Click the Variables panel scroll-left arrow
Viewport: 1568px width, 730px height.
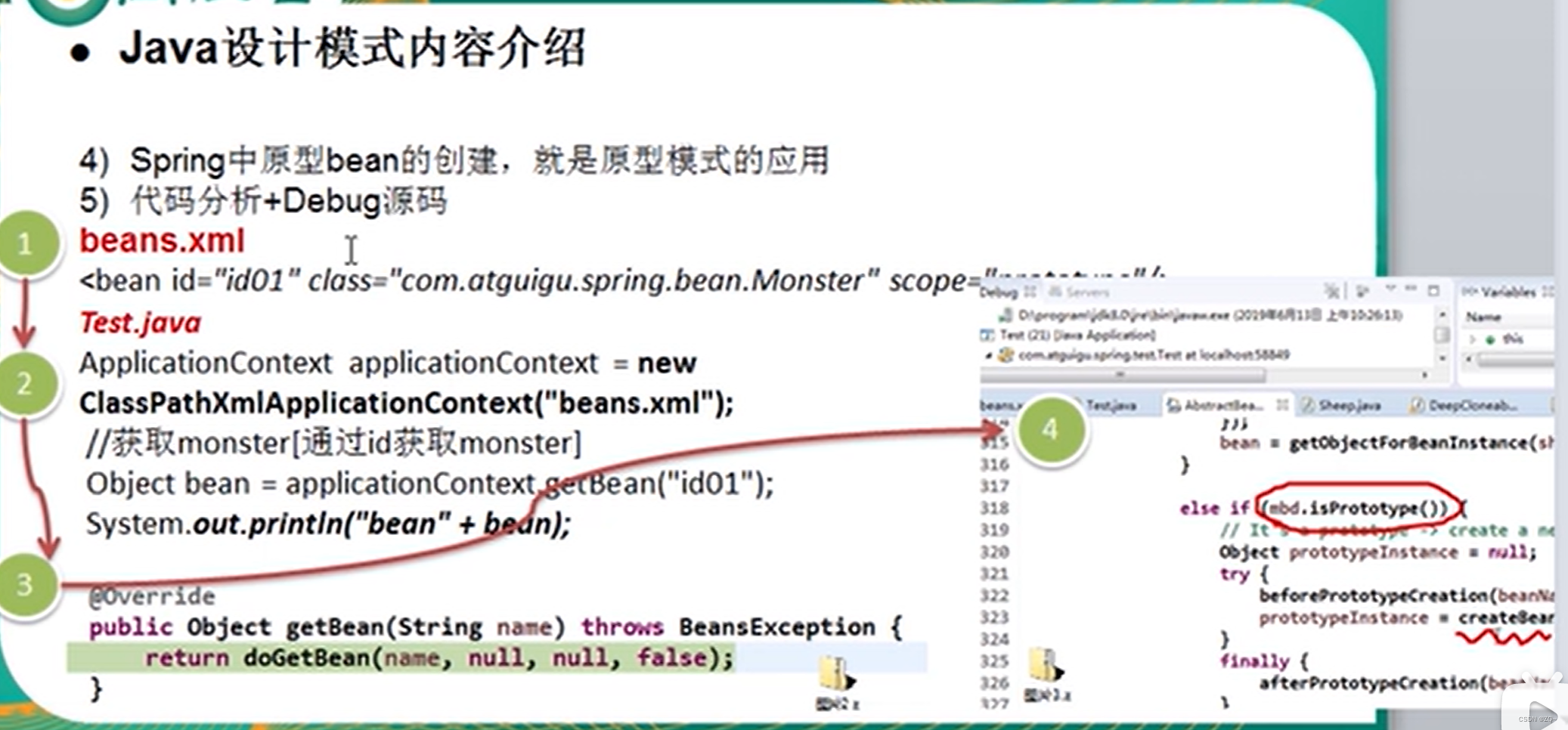[1469, 360]
